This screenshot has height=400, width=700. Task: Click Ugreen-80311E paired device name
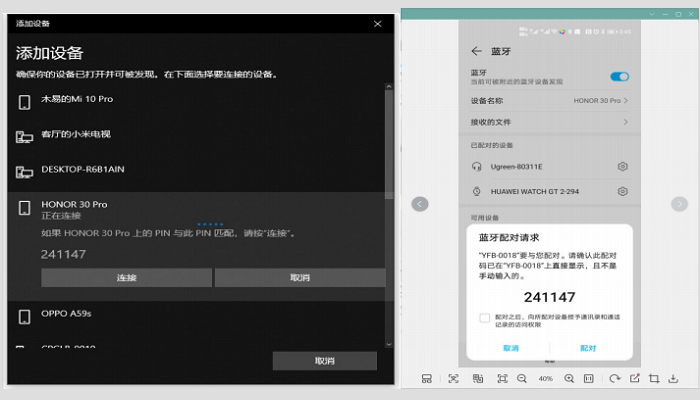517,167
